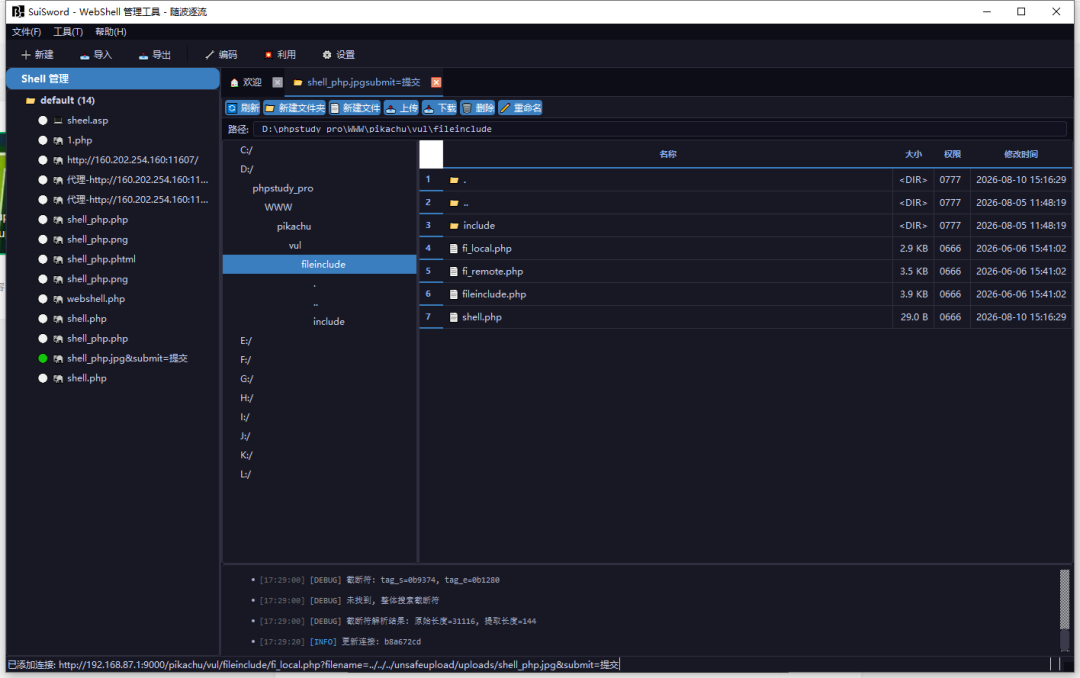The width and height of the screenshot is (1080, 678).
Task: Click the 新建文件夹 new folder button
Action: tap(294, 108)
